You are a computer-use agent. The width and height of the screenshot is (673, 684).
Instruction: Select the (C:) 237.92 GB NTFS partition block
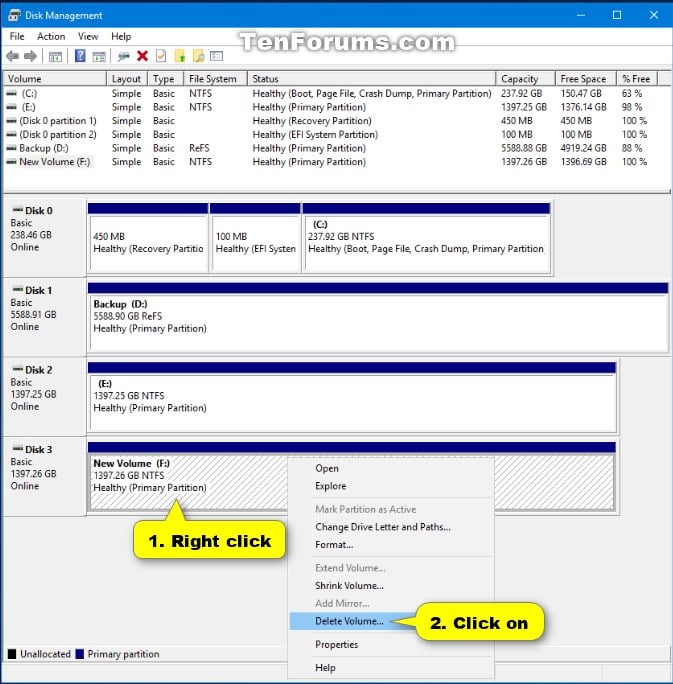coord(426,238)
